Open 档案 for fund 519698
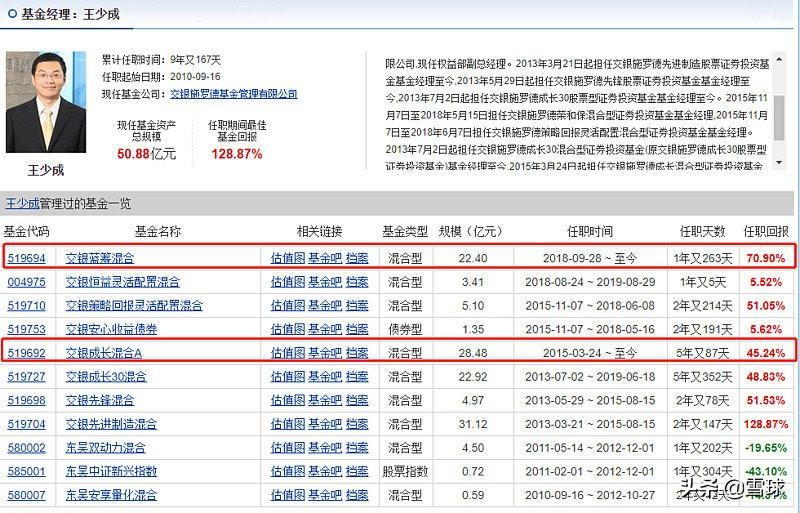The image size is (800, 513). coord(357,400)
